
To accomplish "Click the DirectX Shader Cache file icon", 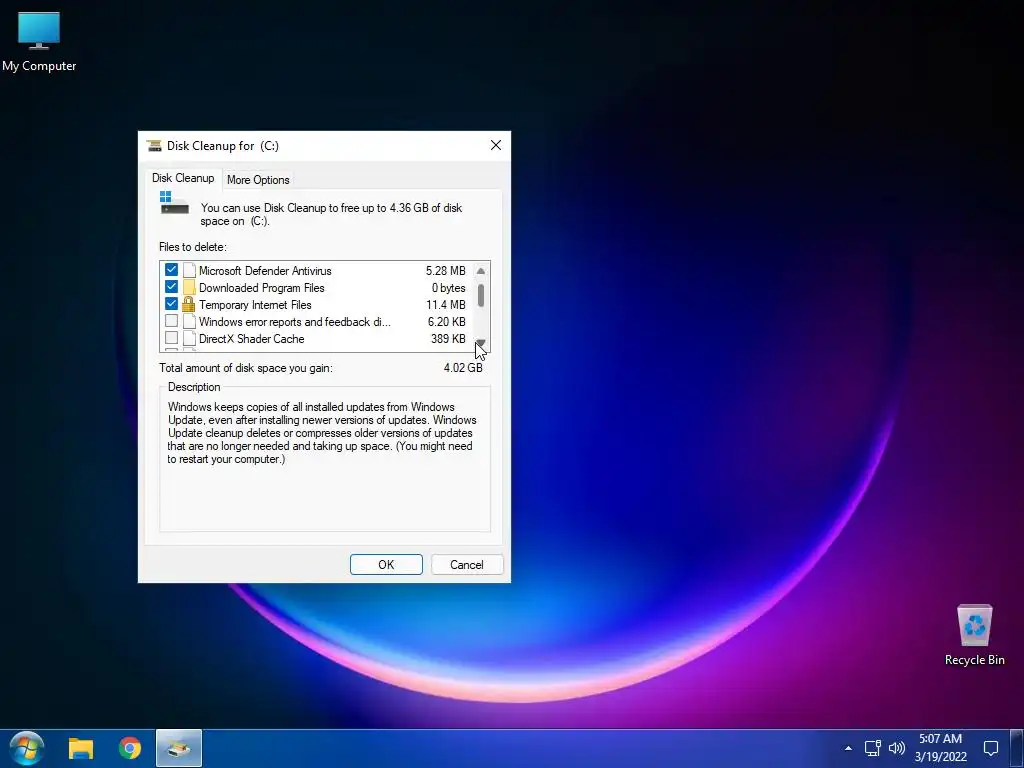I will [x=189, y=338].
